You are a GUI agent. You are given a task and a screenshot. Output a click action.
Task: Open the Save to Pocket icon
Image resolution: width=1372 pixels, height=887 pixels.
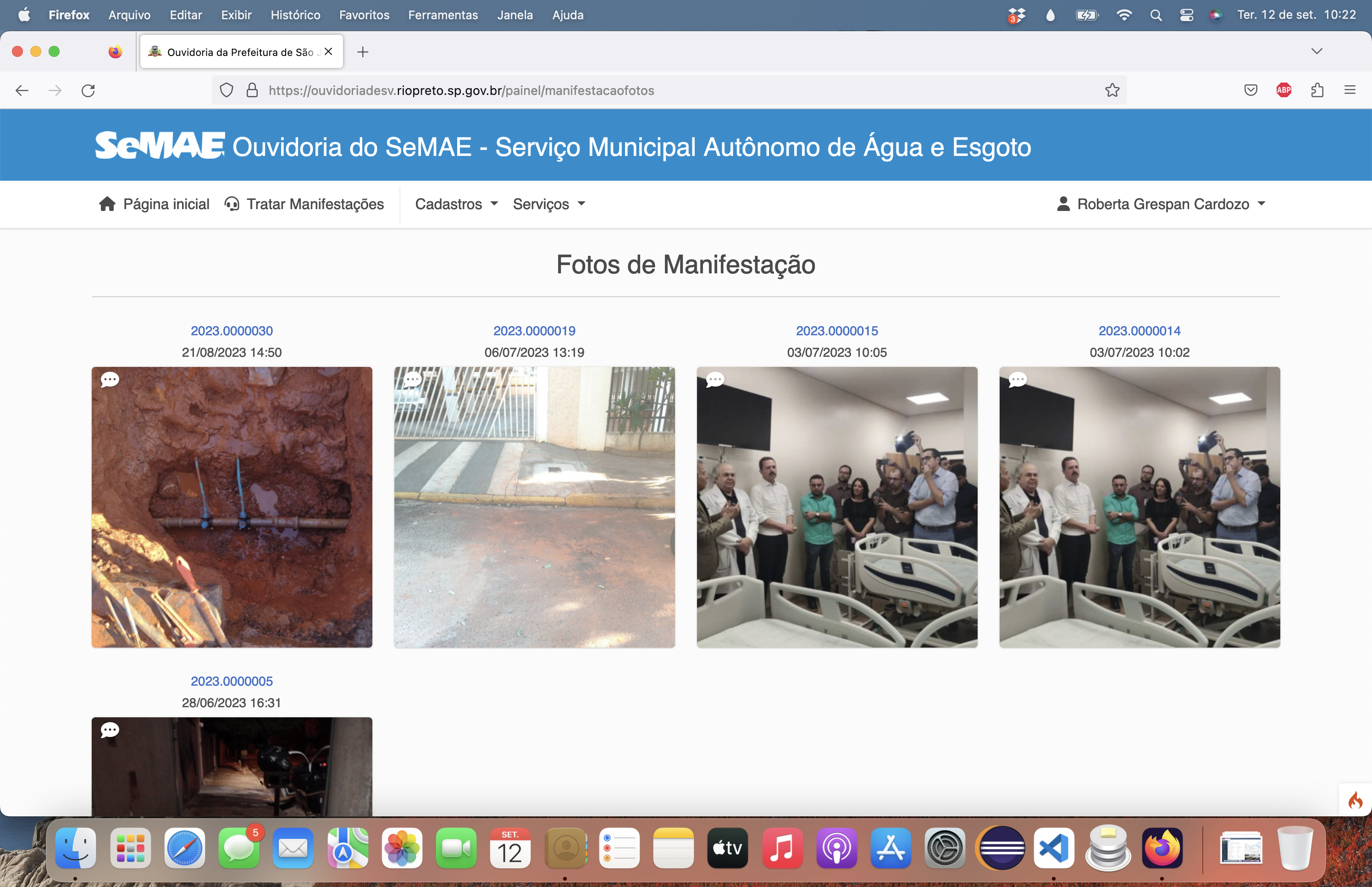pos(1250,90)
